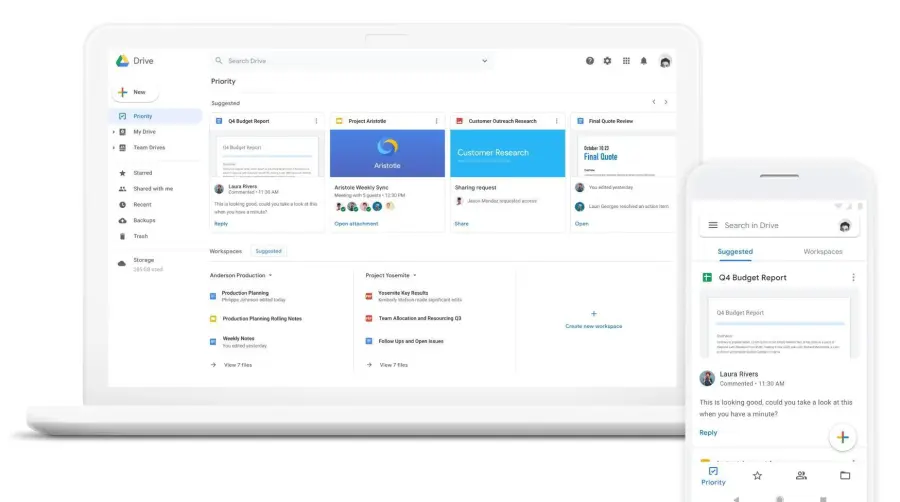Expand the Anderson Production workspace dropdown
900x502 pixels.
pyautogui.click(x=270, y=275)
